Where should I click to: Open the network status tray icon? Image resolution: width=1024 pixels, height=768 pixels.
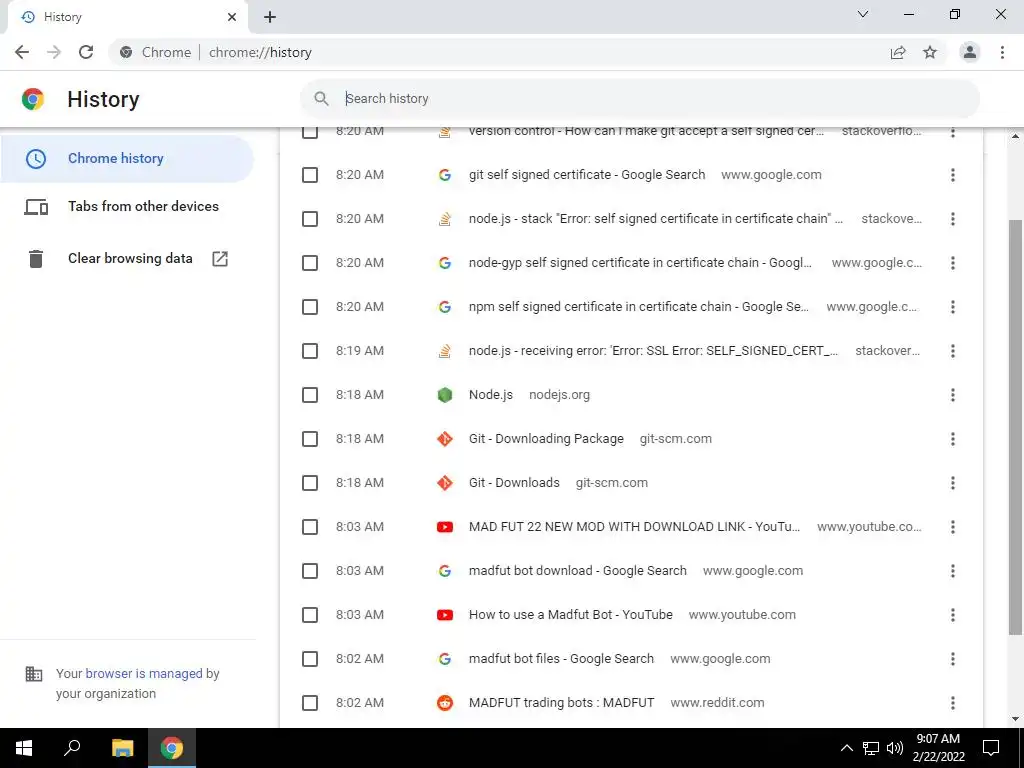coord(871,748)
